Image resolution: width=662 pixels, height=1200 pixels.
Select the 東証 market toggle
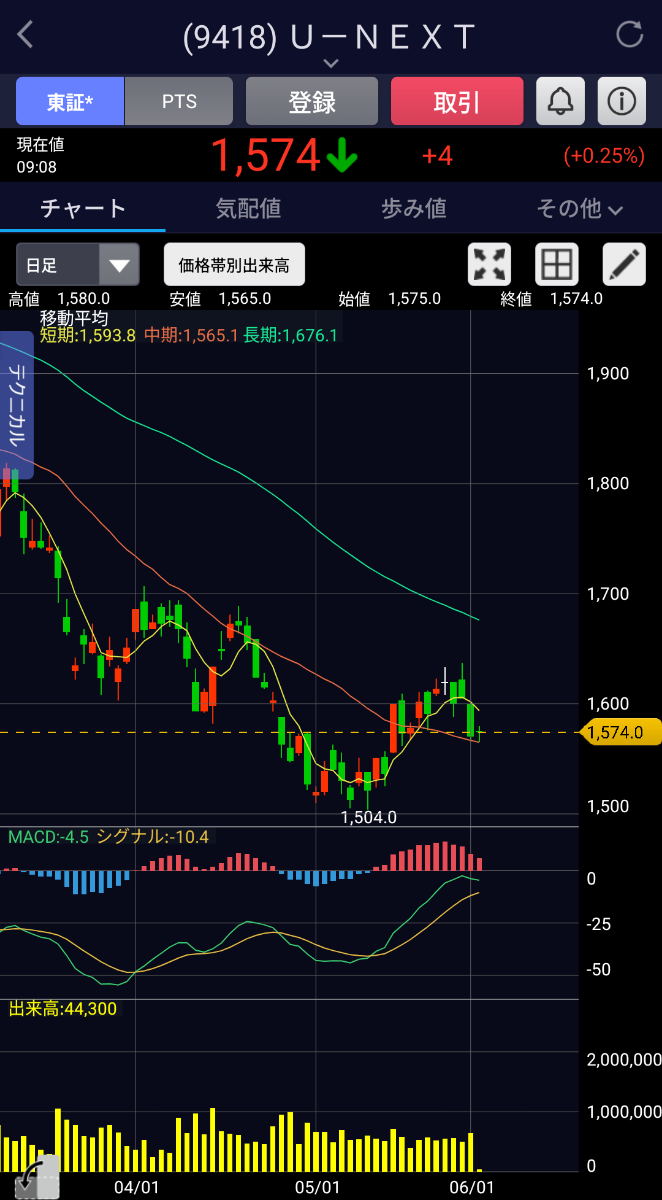point(70,101)
